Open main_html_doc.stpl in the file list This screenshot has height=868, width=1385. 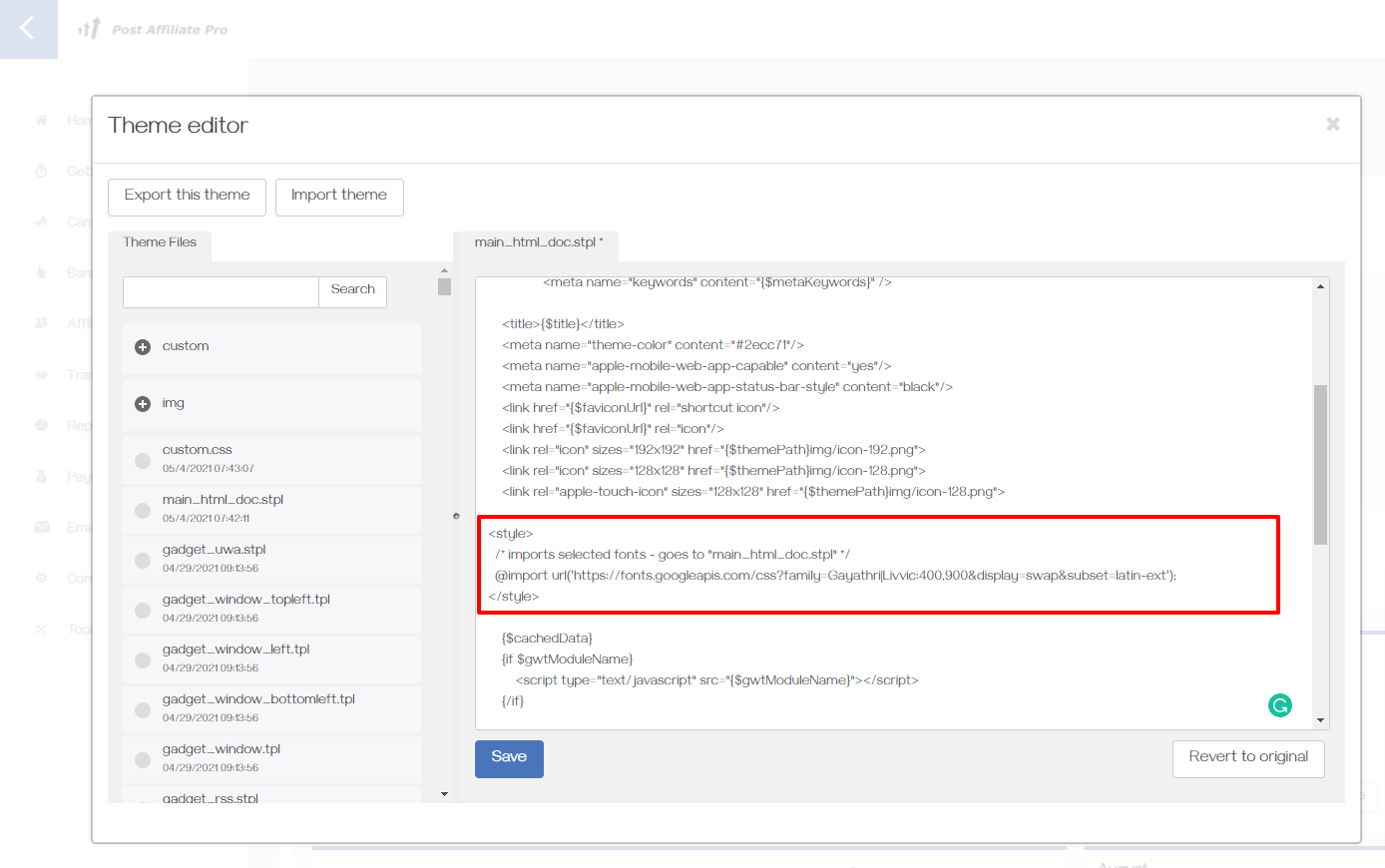pyautogui.click(x=271, y=509)
